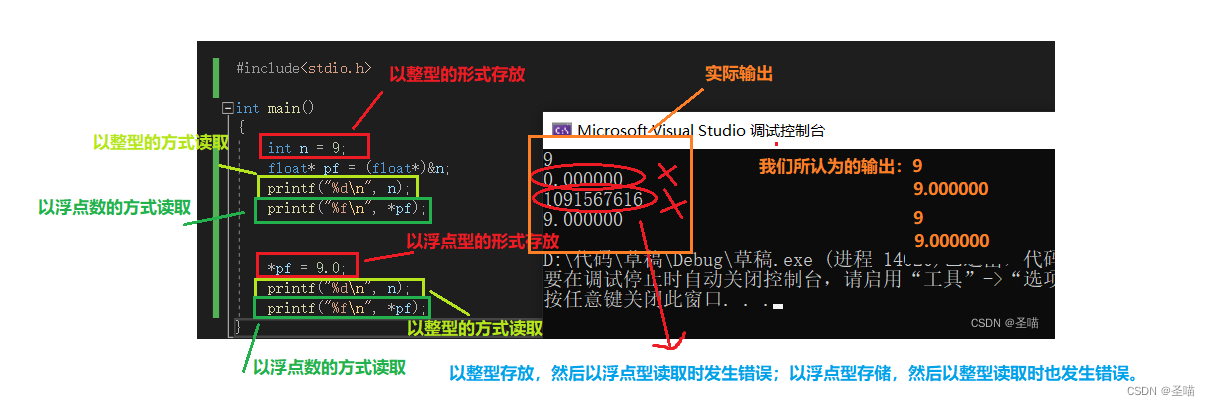Click the 要在调试停止时自动关闭控制台 console line
Viewport: 1210px width, 406px height.
798,280
